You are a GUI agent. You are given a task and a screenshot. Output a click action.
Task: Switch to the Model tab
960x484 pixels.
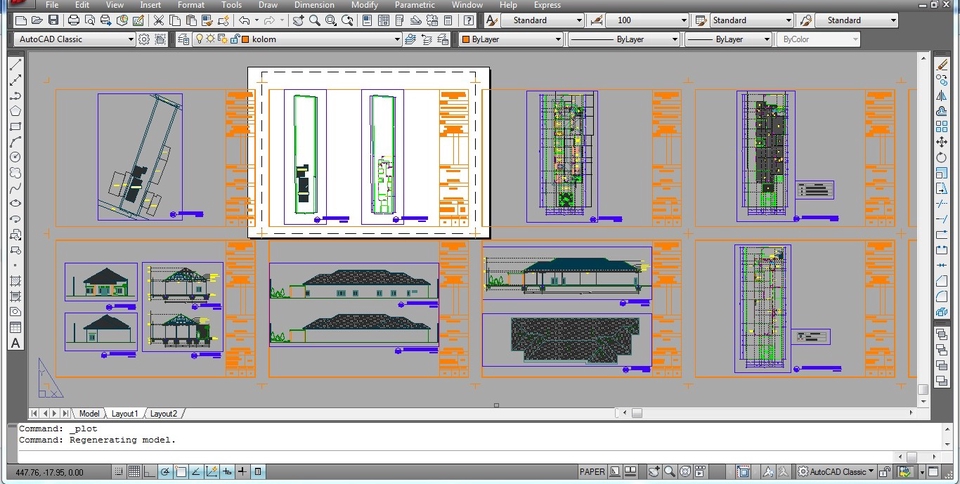(89, 413)
